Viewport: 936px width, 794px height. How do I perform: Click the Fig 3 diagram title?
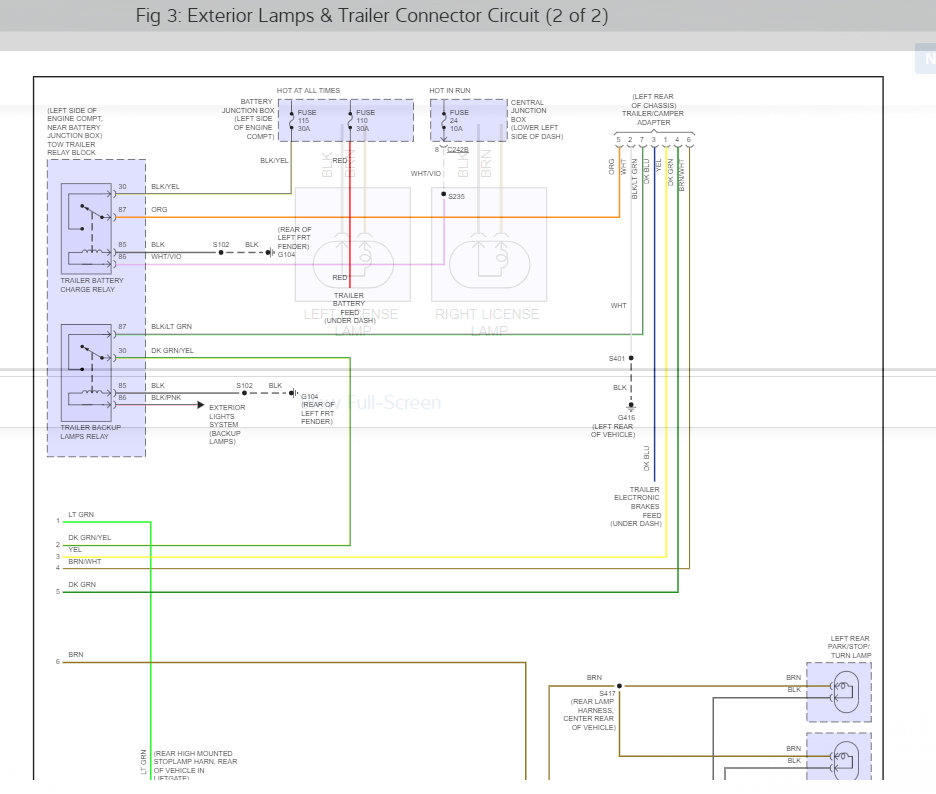click(x=371, y=16)
